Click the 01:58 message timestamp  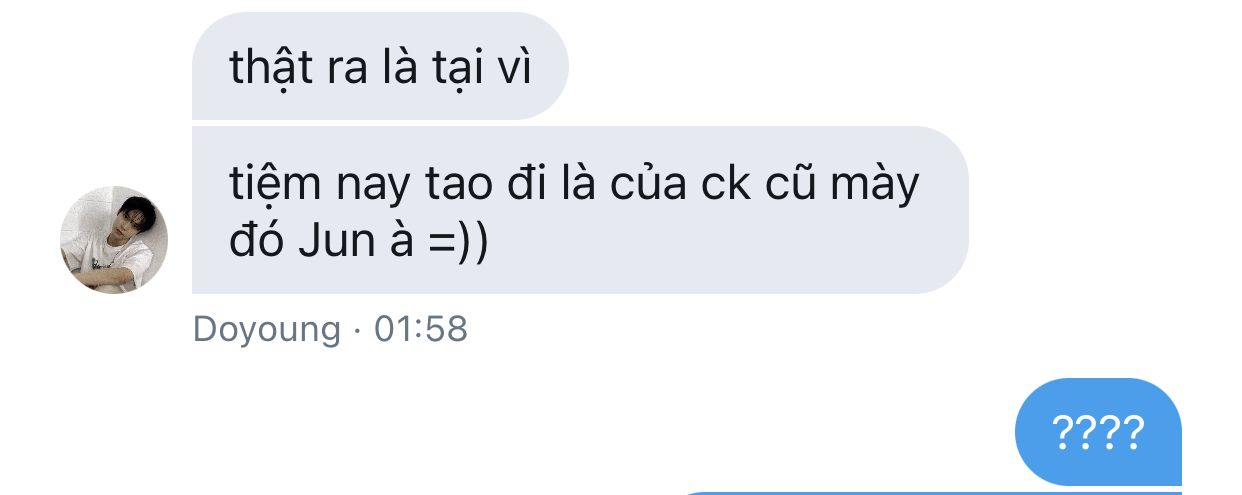tap(421, 329)
